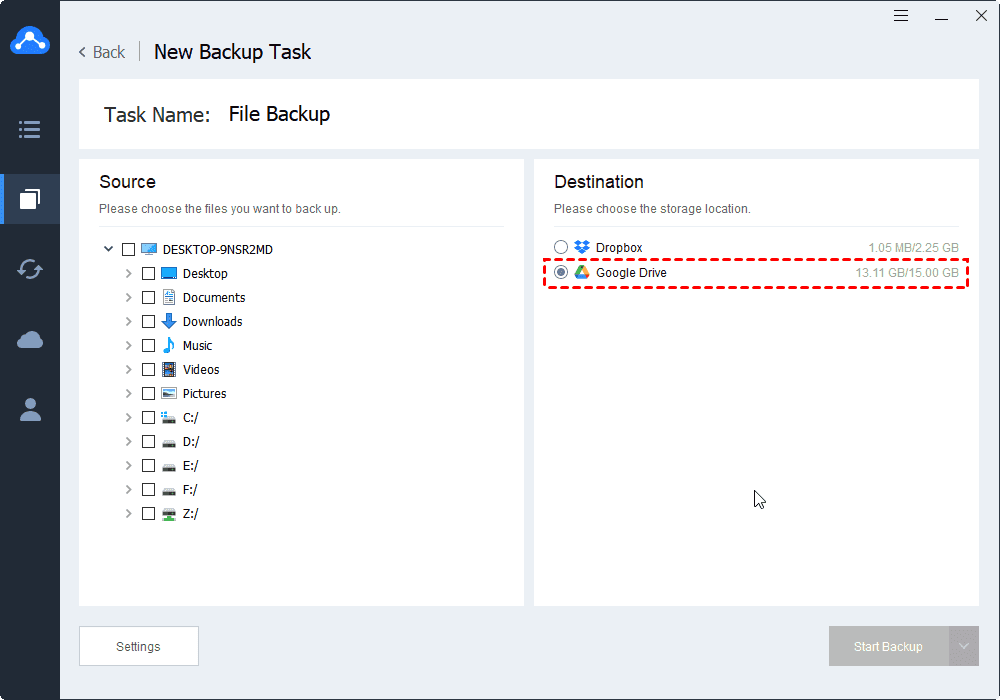Open the Start Backup dropdown arrow

click(964, 646)
